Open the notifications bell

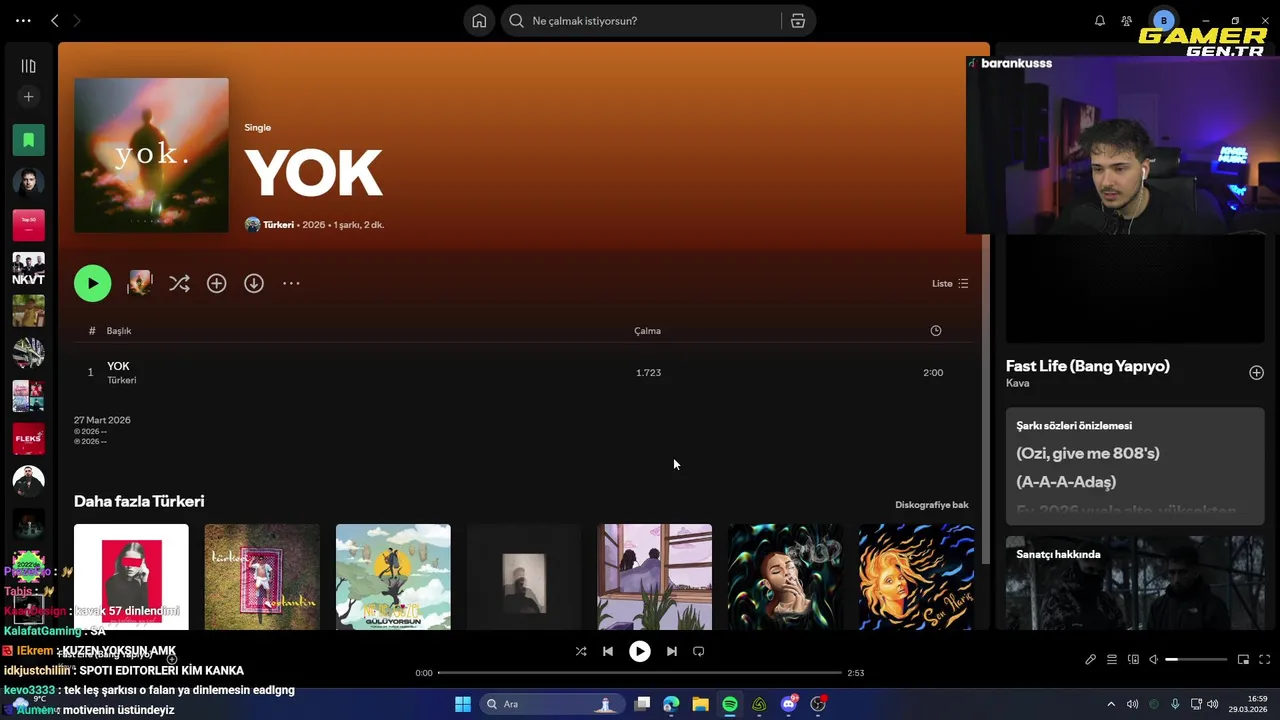pos(1100,21)
